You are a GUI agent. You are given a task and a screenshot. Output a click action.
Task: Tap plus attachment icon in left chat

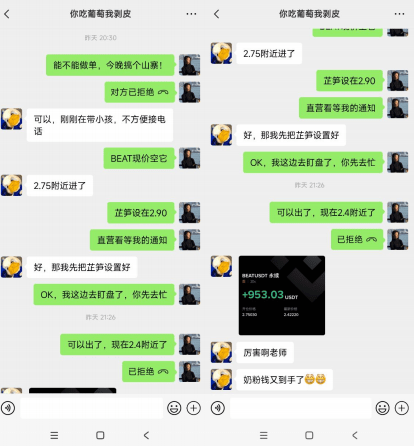[x=194, y=408]
